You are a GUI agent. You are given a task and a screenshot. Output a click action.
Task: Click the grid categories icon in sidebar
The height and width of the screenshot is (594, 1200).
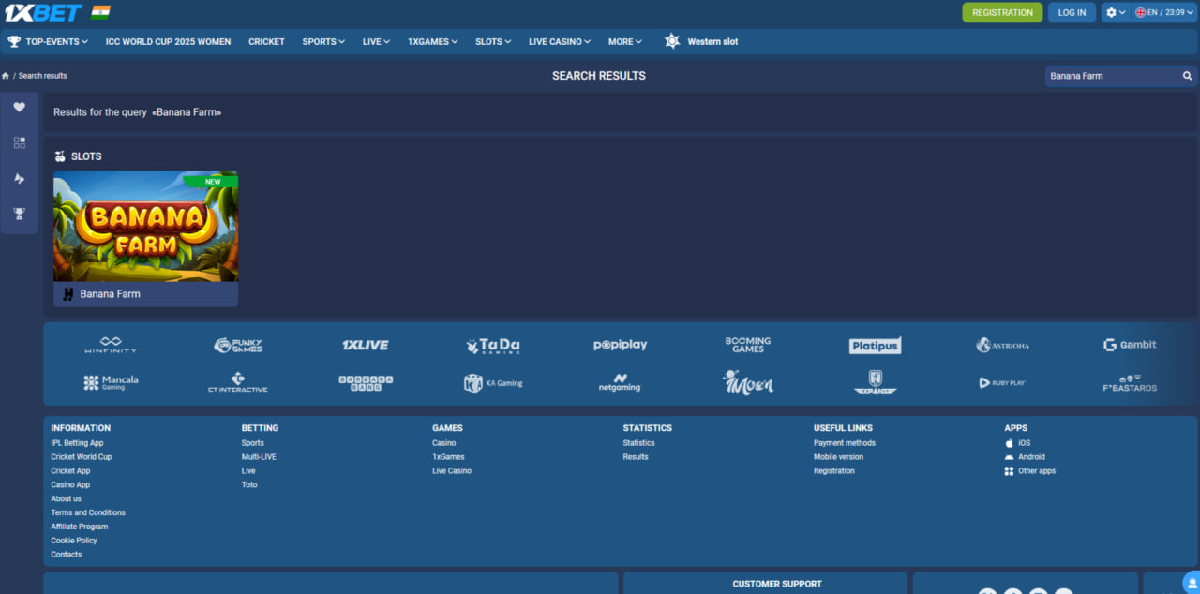[x=19, y=143]
